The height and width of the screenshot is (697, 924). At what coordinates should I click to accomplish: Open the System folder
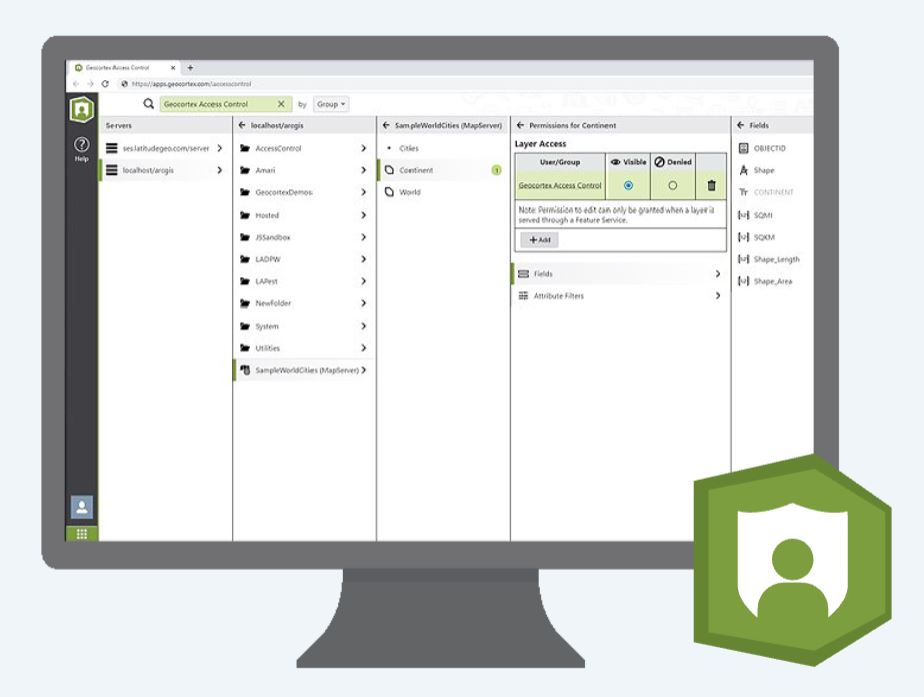(304, 326)
